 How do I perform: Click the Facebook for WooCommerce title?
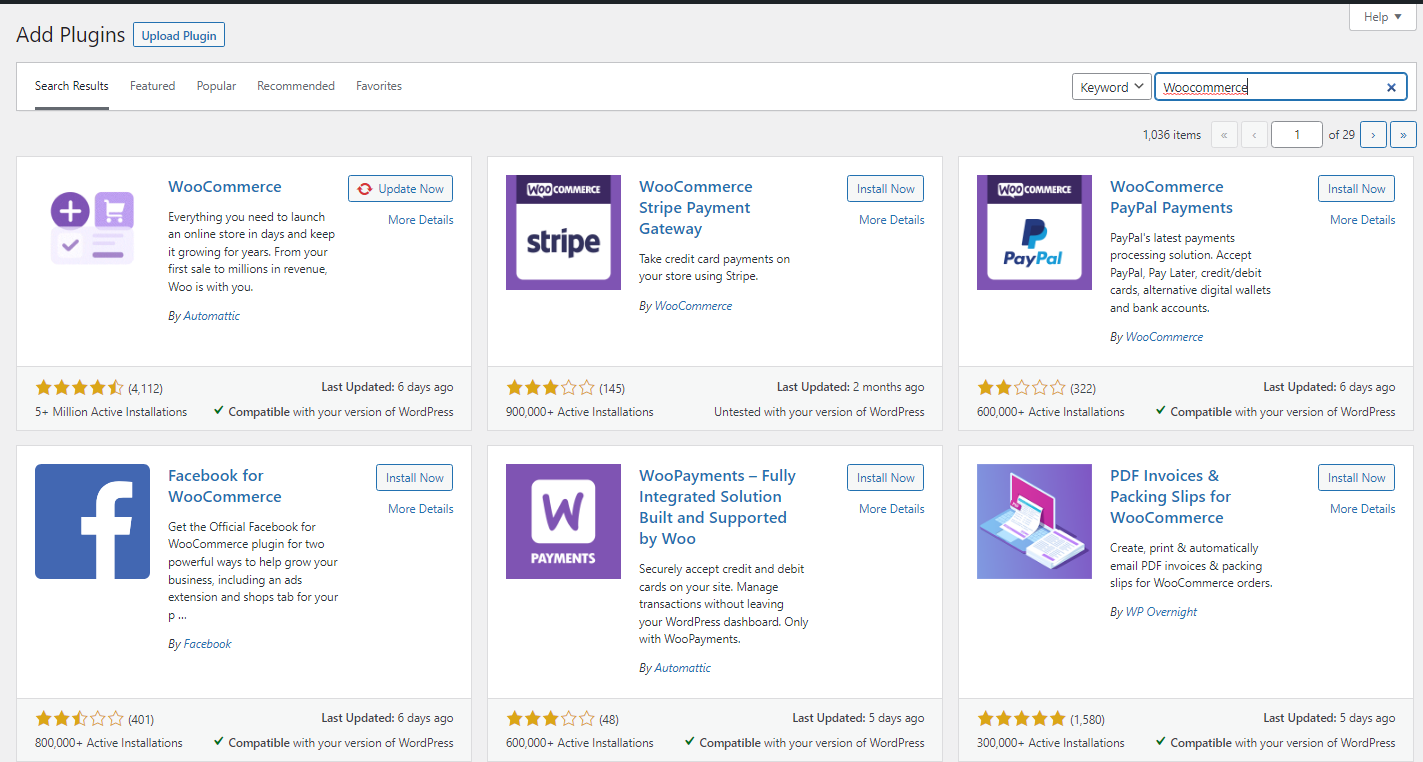pyautogui.click(x=225, y=486)
